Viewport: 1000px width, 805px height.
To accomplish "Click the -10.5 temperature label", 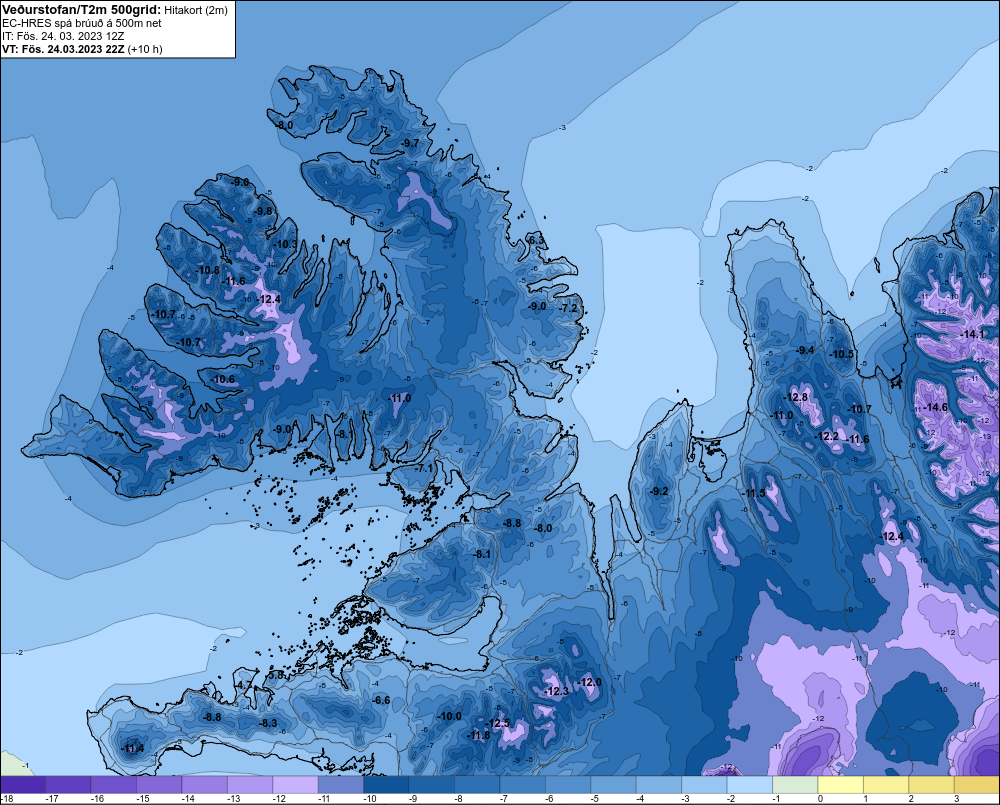I will 841,354.
